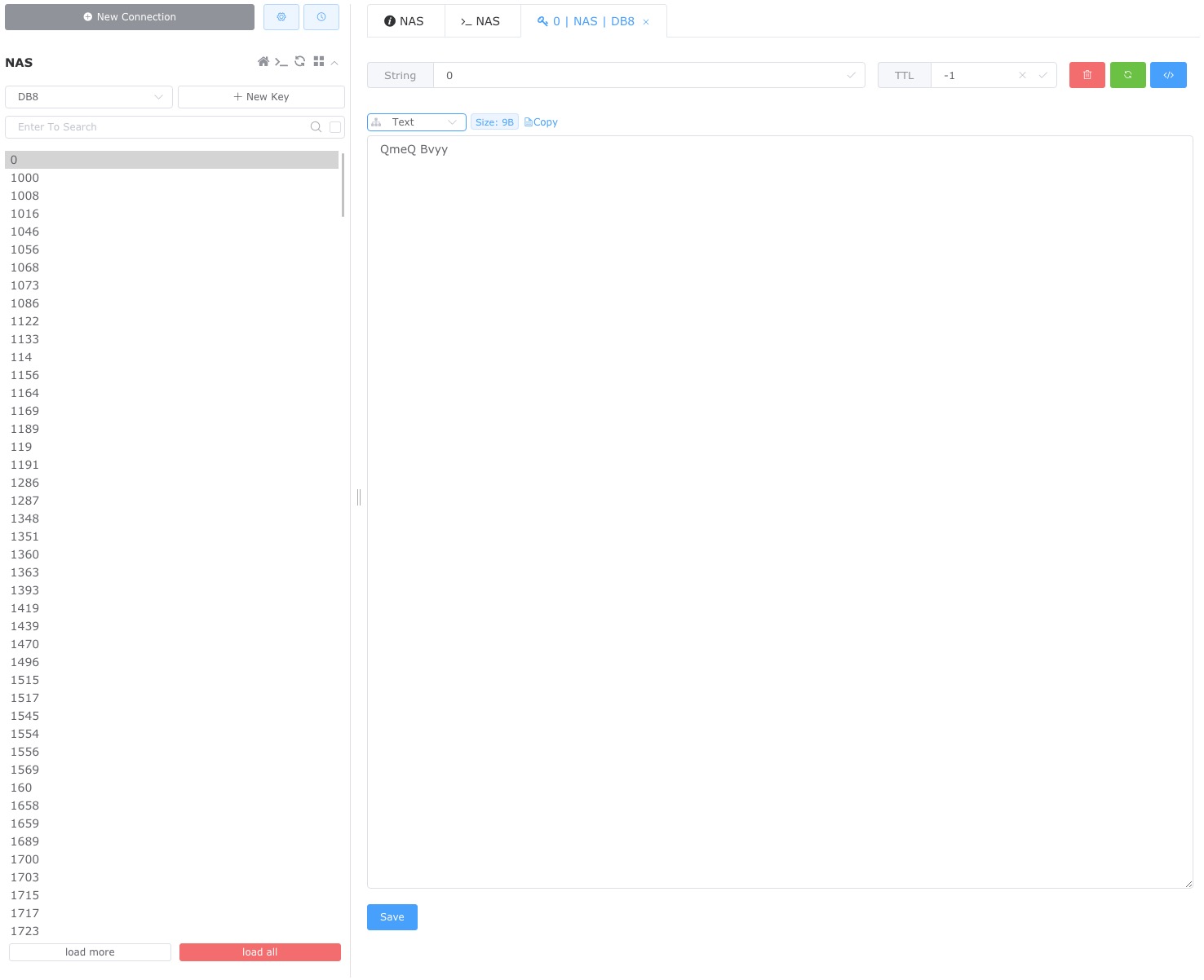Open the application settings gear icon
The height and width of the screenshot is (980, 1204).
(281, 16)
